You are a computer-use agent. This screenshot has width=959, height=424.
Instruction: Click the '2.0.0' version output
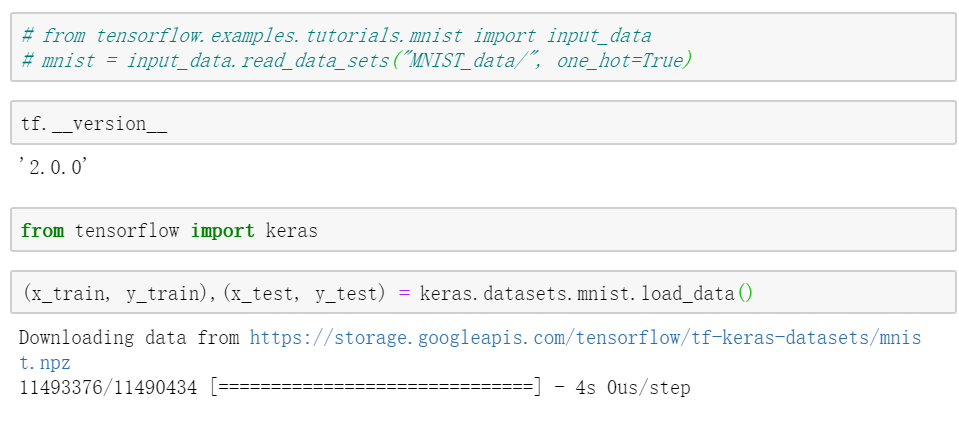[54, 168]
